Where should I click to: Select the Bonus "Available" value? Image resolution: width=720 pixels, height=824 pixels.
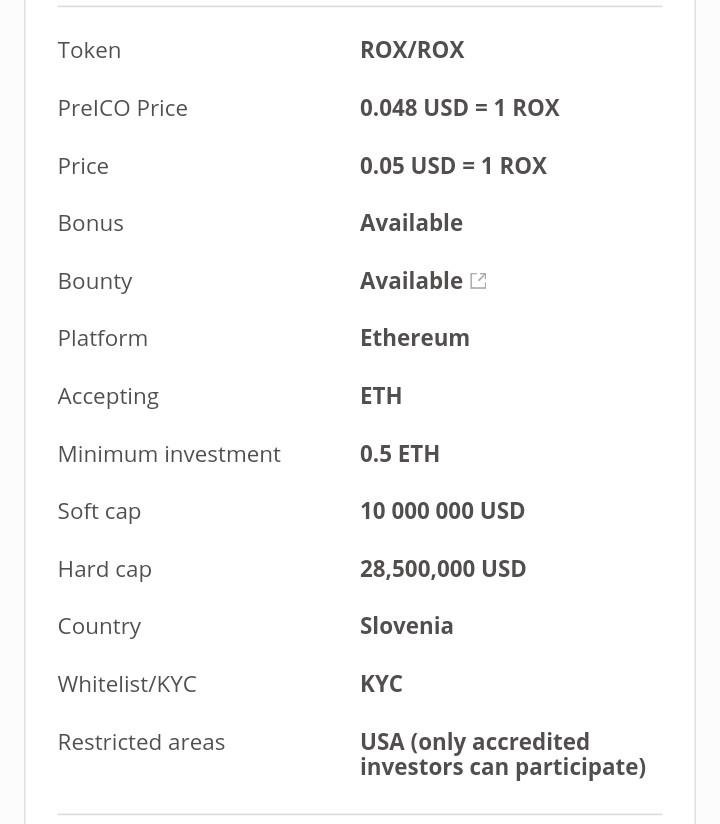[x=411, y=223]
